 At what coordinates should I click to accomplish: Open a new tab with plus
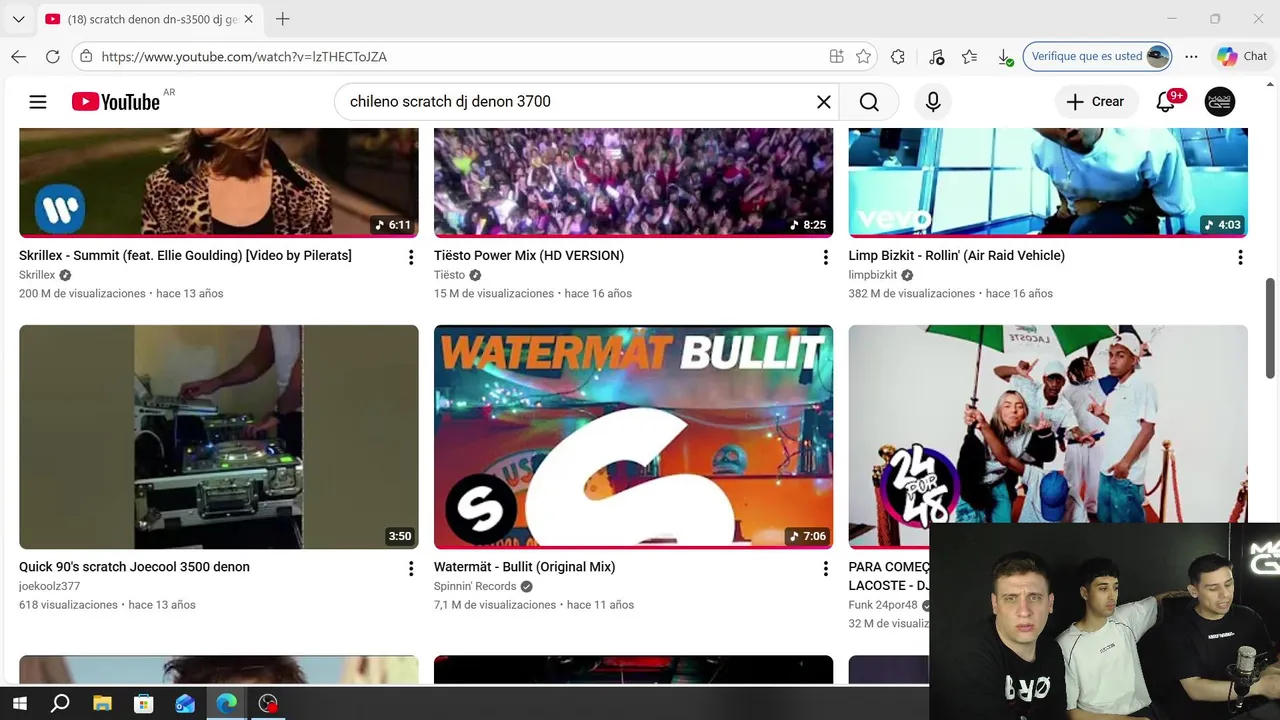tap(283, 19)
